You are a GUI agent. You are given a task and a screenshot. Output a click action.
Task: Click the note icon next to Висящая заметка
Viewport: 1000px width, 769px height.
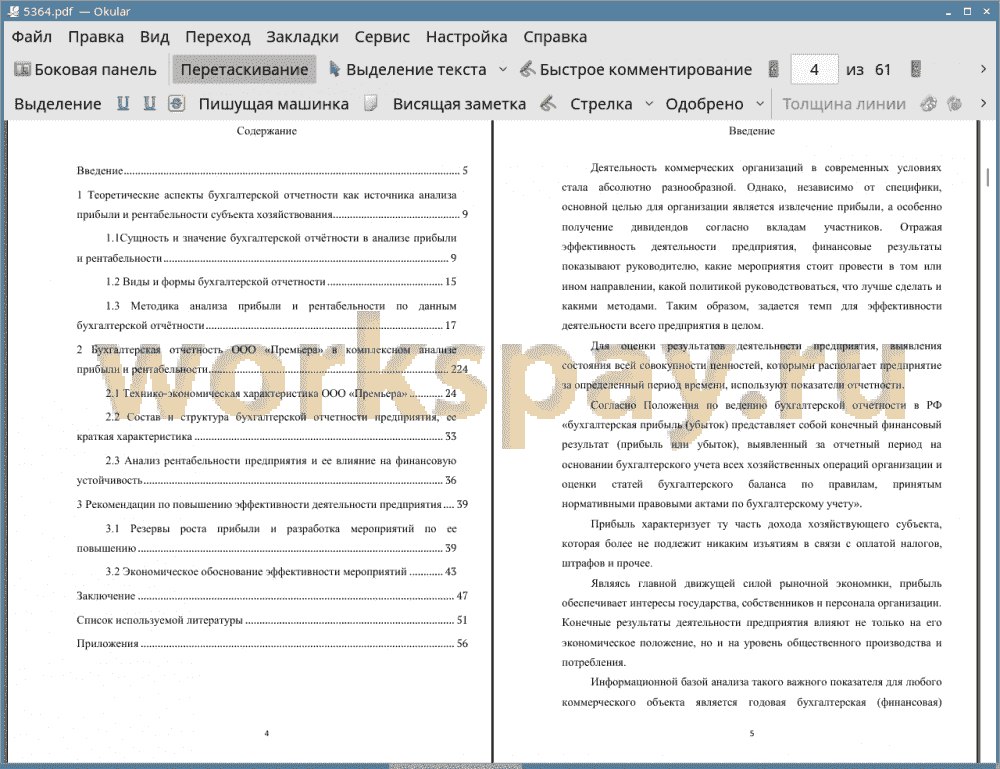coord(371,103)
